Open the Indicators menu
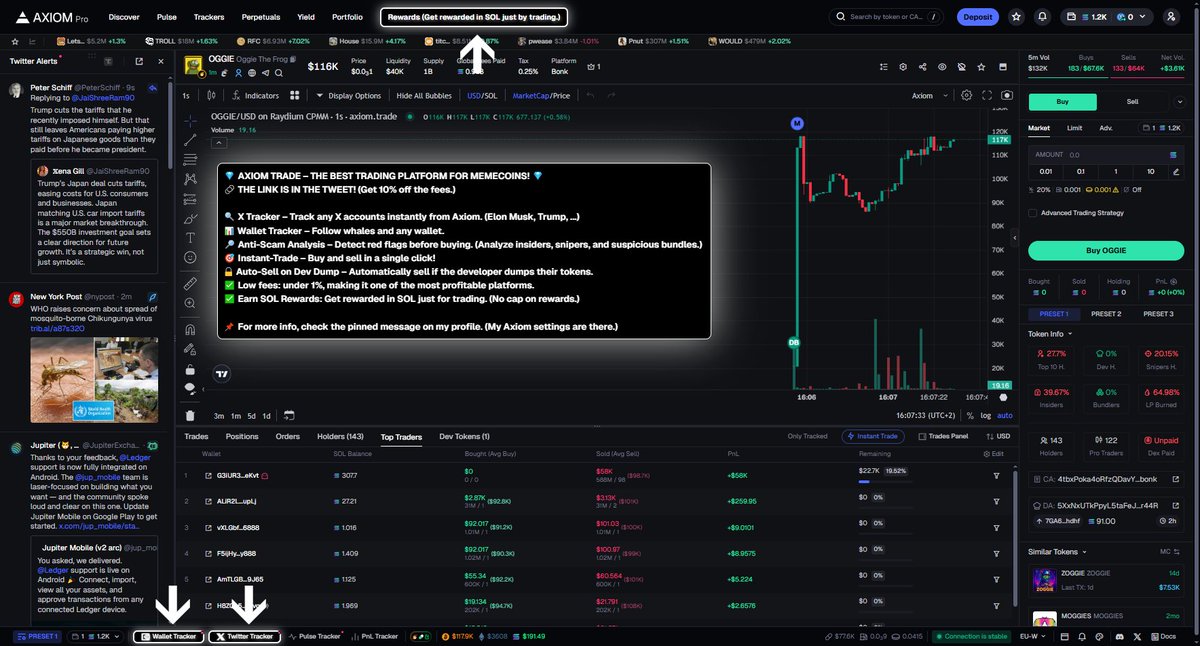This screenshot has height=646, width=1200. [256, 96]
